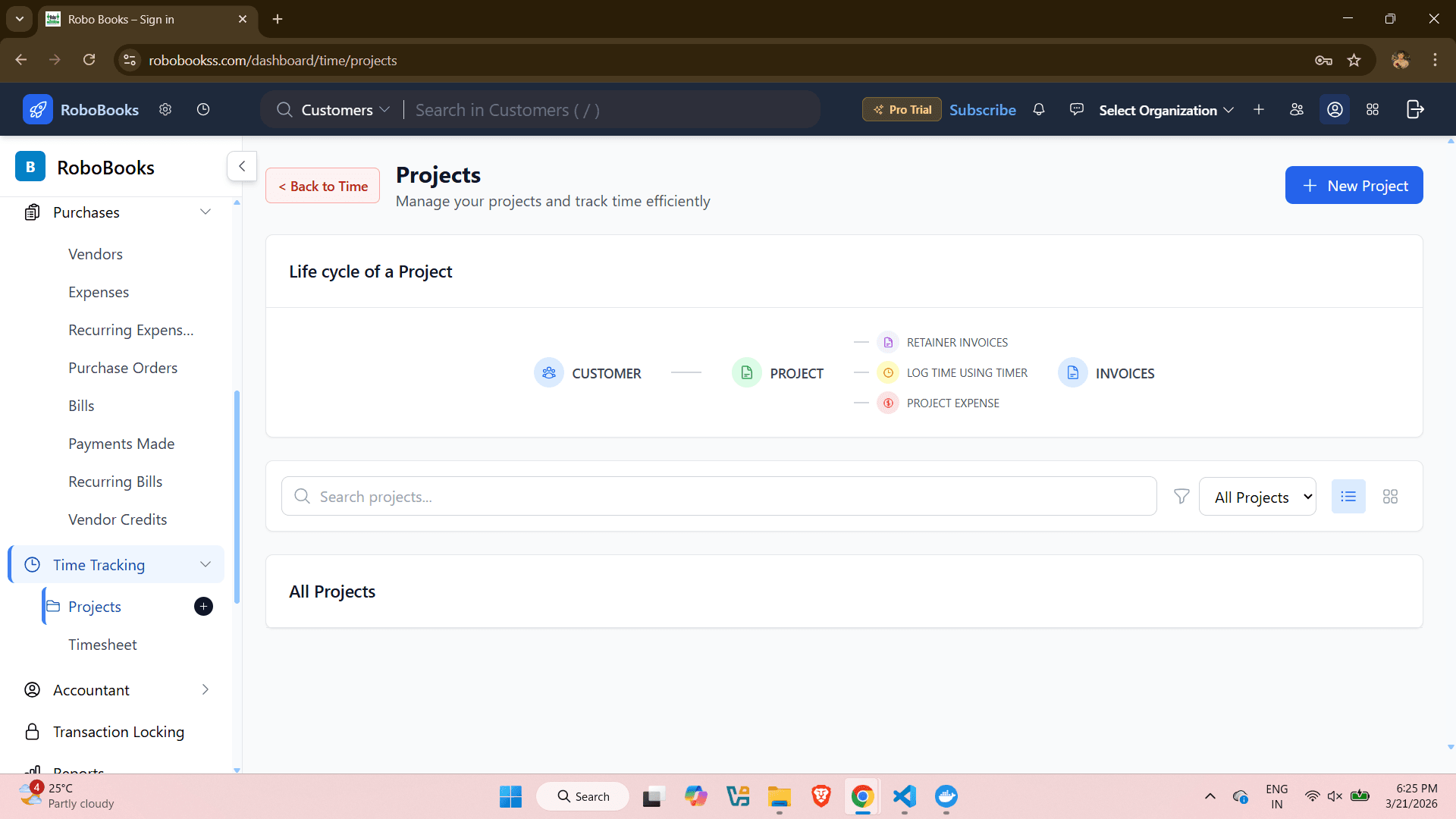Select Vendor Credits in sidebar

click(118, 519)
